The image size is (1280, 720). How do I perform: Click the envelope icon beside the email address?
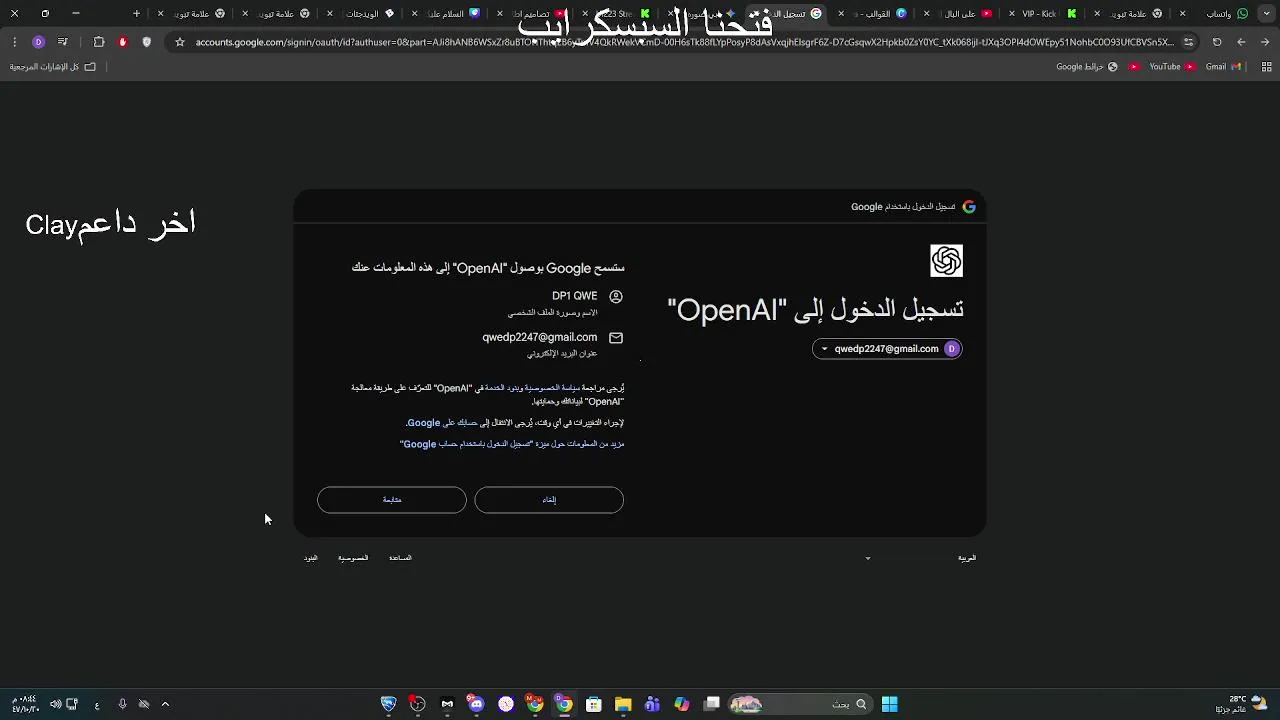616,338
